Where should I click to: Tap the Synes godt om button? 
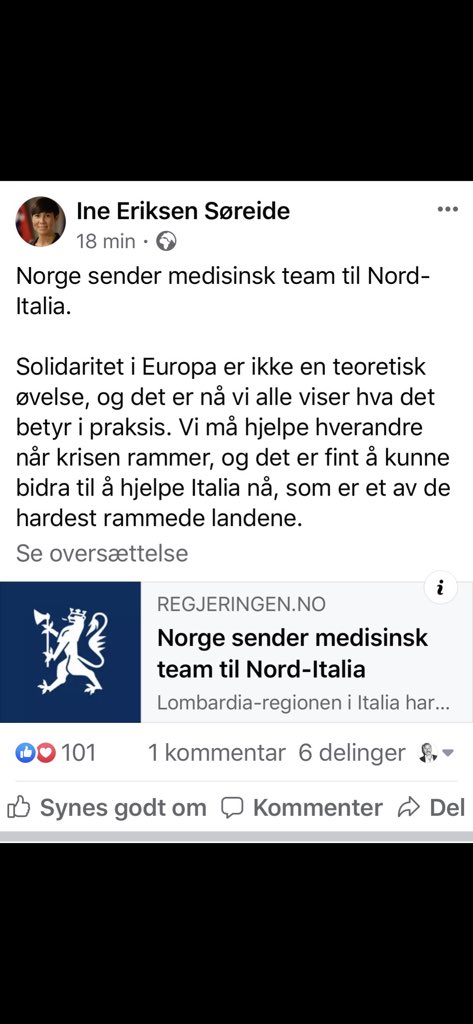107,808
